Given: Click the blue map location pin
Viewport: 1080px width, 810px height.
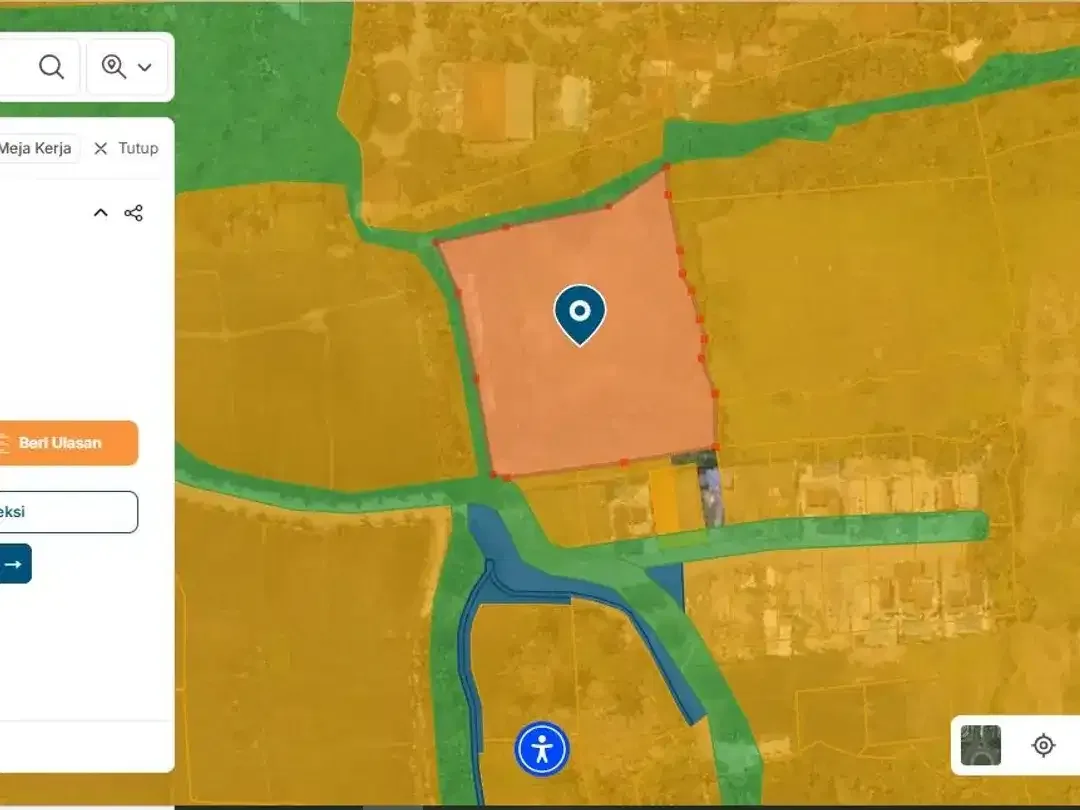Looking at the screenshot, I should 580,315.
